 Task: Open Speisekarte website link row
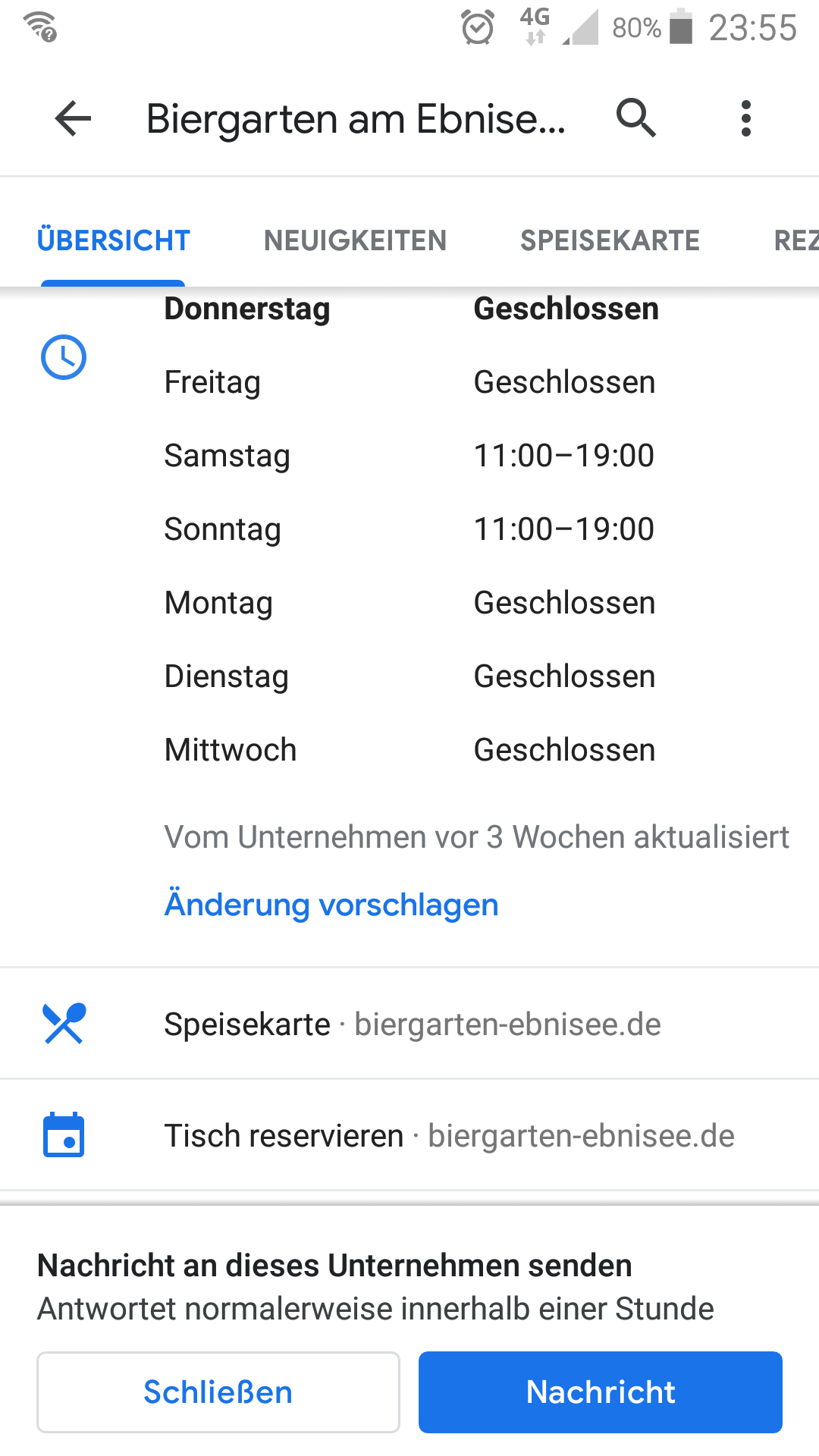413,1025
